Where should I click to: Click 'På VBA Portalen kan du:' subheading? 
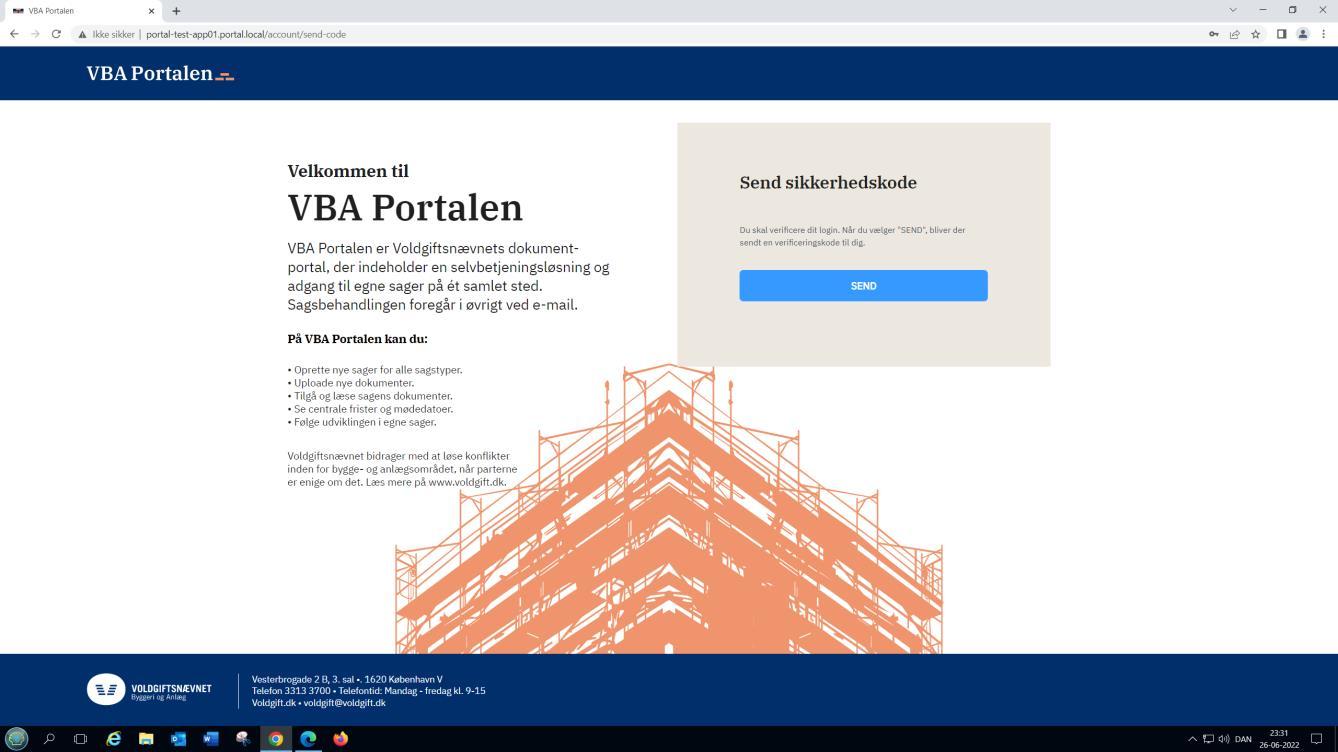coord(357,339)
